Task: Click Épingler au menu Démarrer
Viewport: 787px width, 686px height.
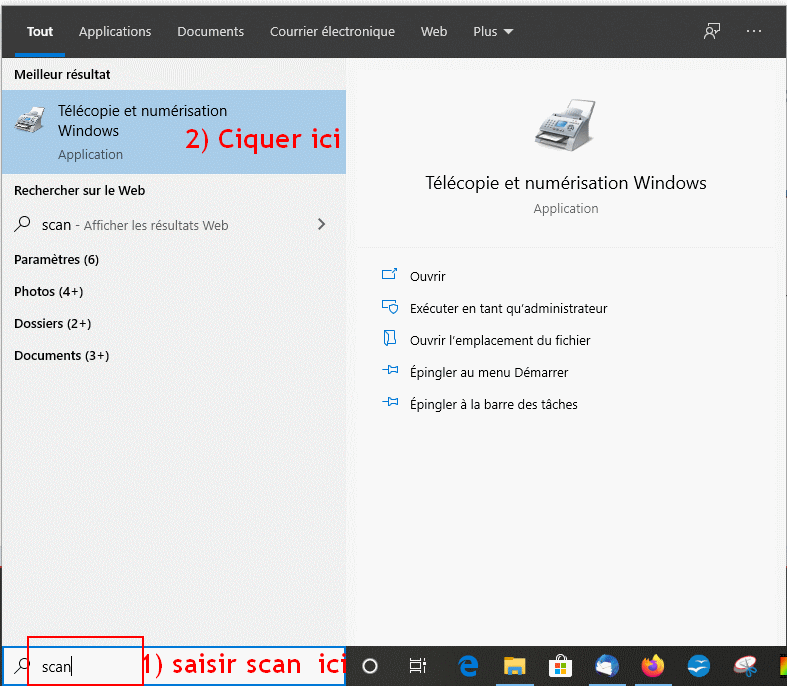Action: 489,373
